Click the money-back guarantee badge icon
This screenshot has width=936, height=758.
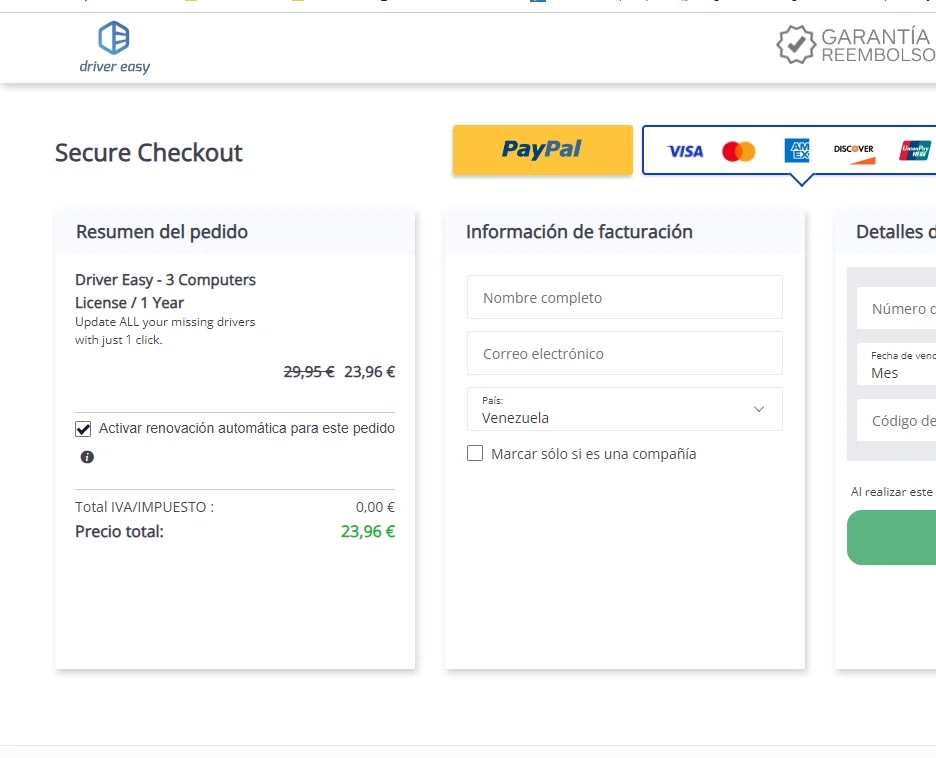(796, 45)
